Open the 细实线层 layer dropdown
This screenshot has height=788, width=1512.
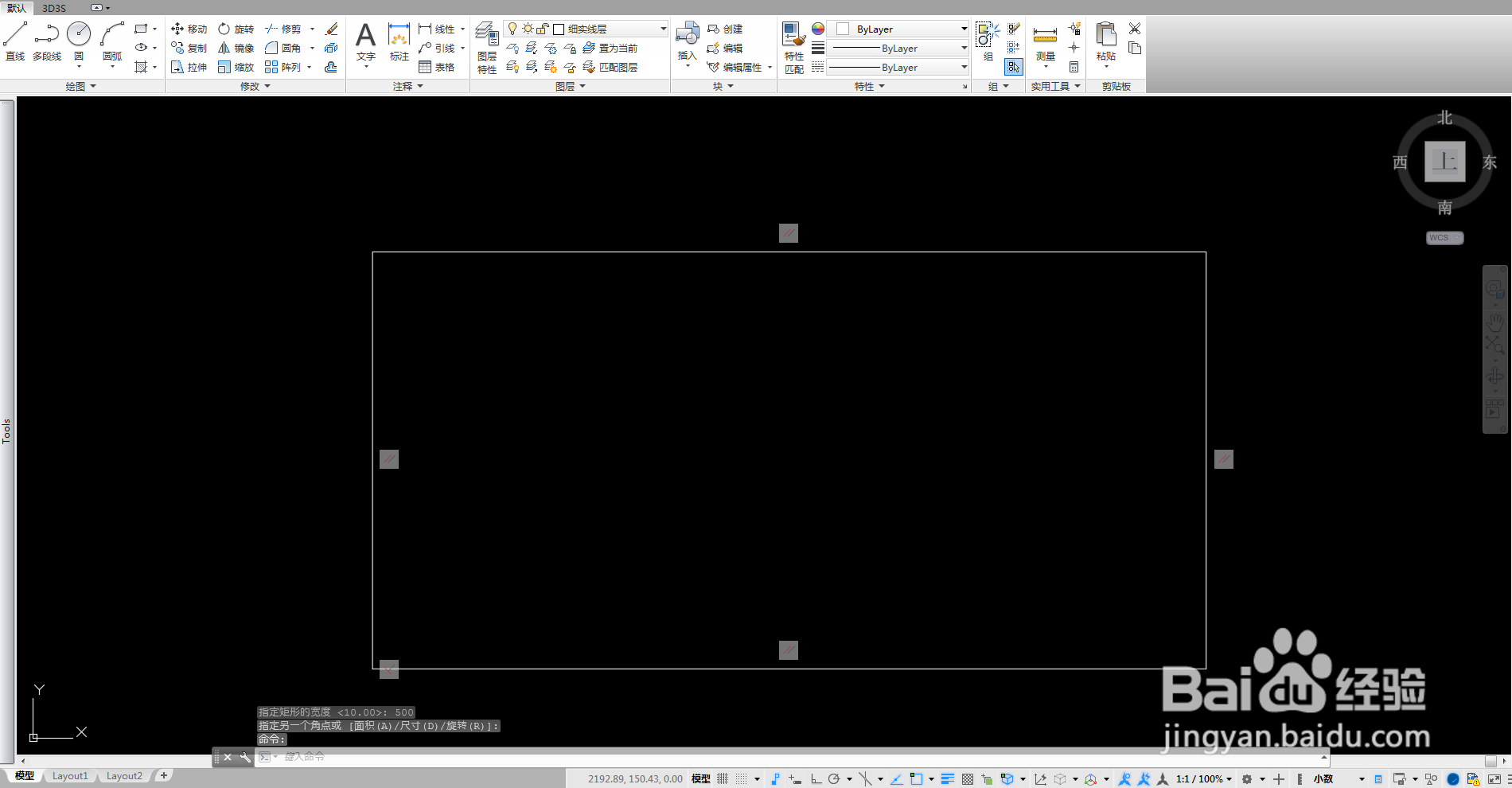586,29
